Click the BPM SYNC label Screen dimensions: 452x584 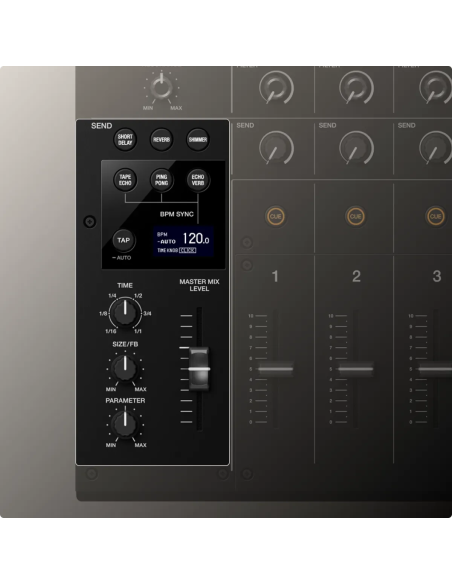point(176,214)
